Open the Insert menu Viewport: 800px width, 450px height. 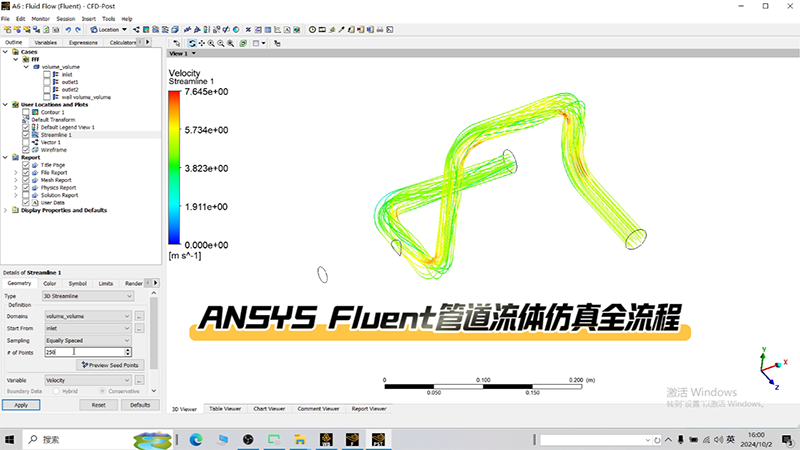tap(88, 19)
